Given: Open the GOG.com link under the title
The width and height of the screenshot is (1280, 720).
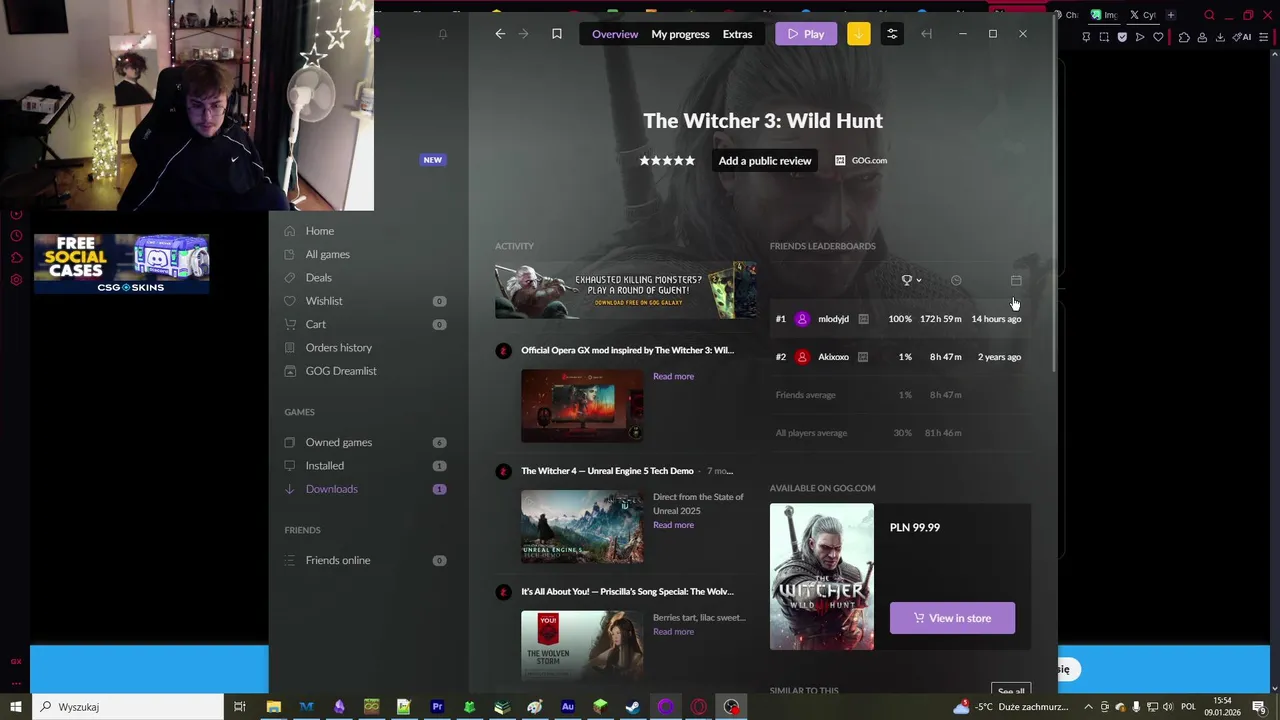Looking at the screenshot, I should tap(861, 160).
